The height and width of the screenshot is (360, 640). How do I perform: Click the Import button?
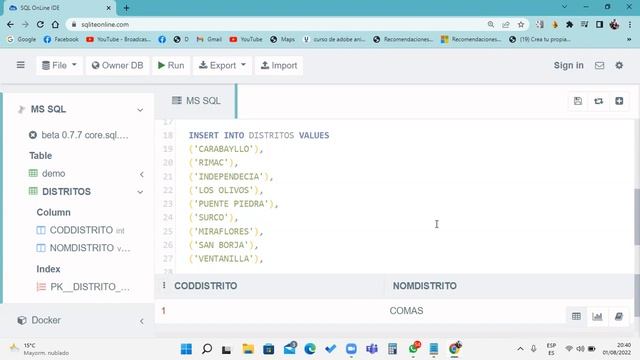click(x=279, y=65)
